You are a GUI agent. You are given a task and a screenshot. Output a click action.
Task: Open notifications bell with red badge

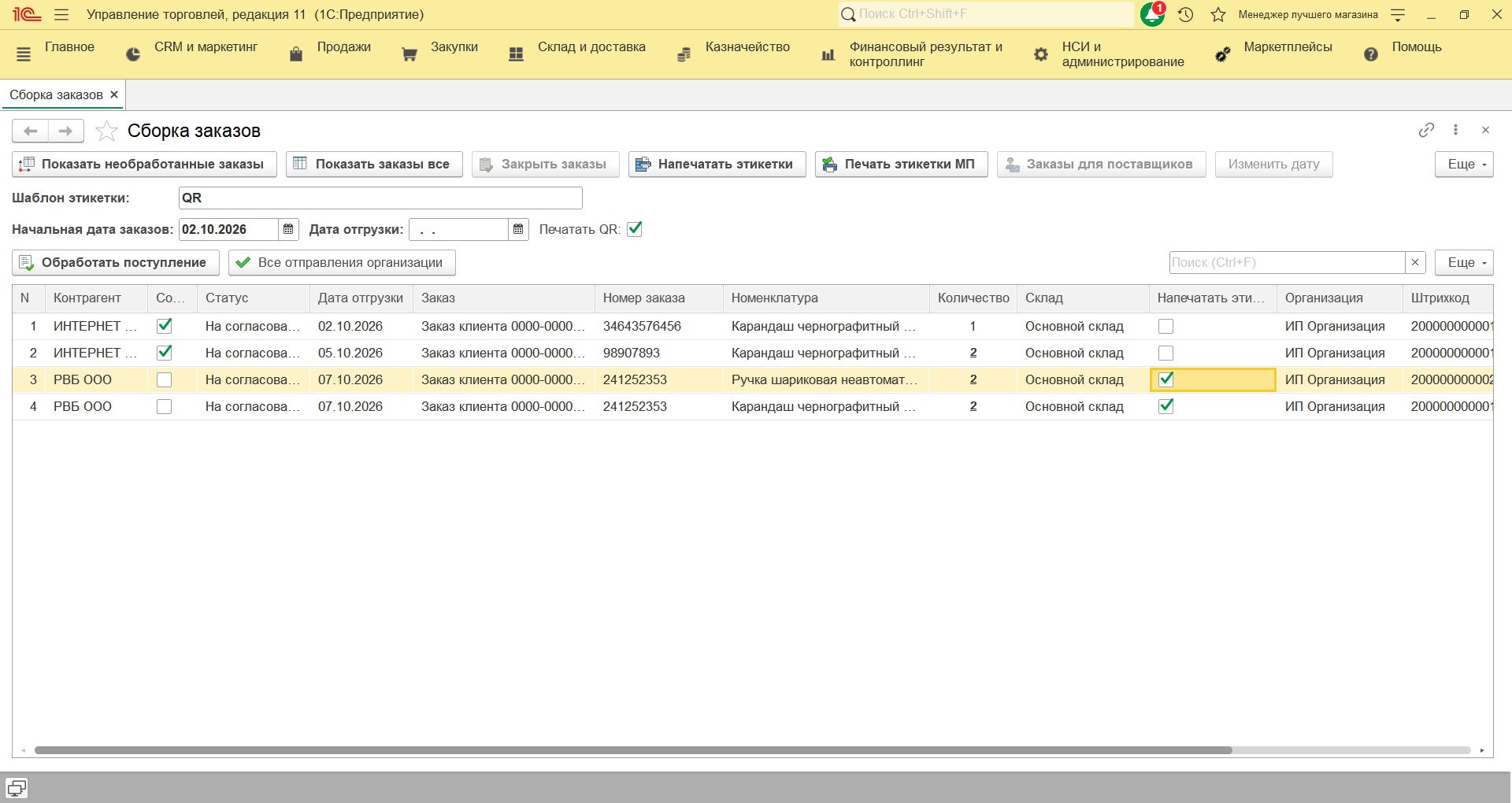[x=1153, y=14]
